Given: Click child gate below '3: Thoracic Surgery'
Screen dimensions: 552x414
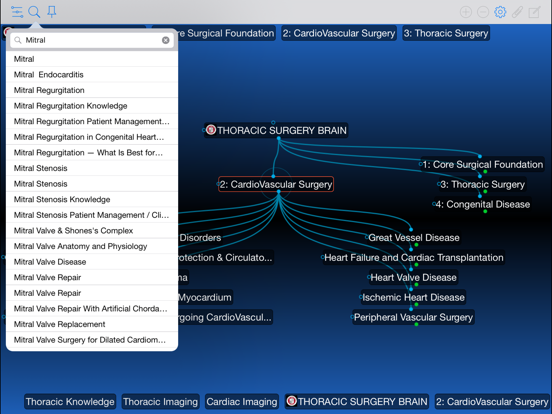Looking at the screenshot, I should [485, 192].
